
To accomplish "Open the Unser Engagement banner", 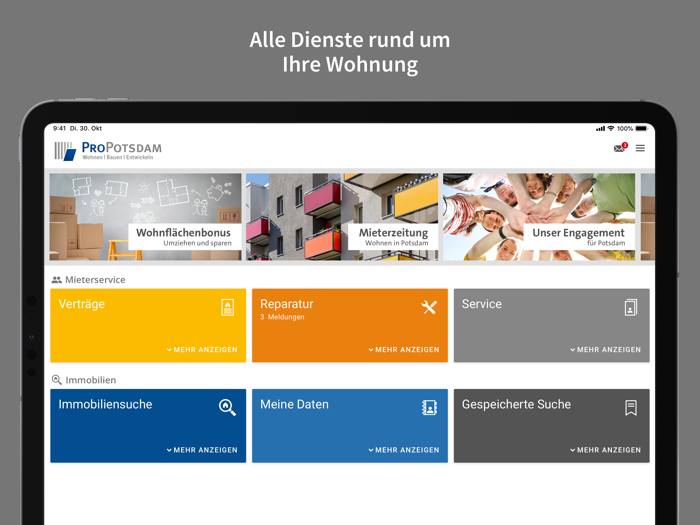I will click(539, 217).
